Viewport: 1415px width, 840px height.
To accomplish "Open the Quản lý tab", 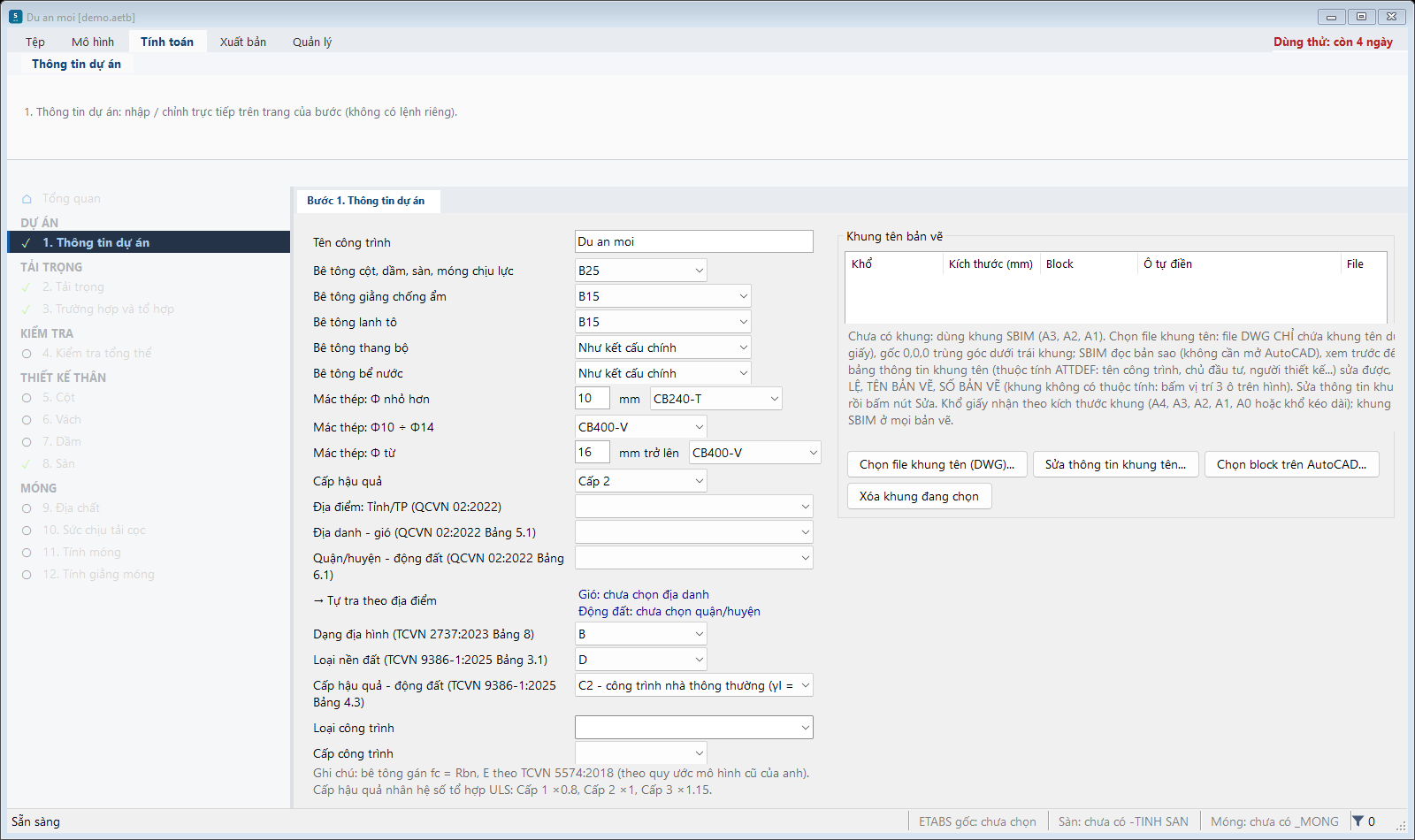I will [x=312, y=42].
